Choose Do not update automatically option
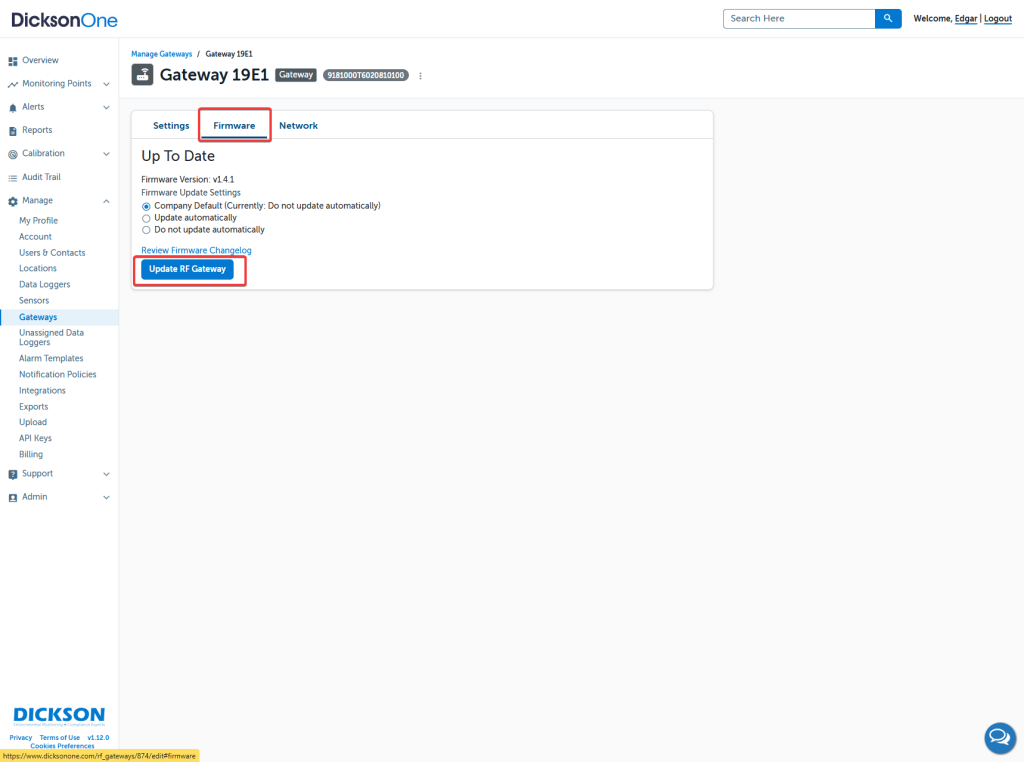This screenshot has height=762, width=1024. point(146,230)
